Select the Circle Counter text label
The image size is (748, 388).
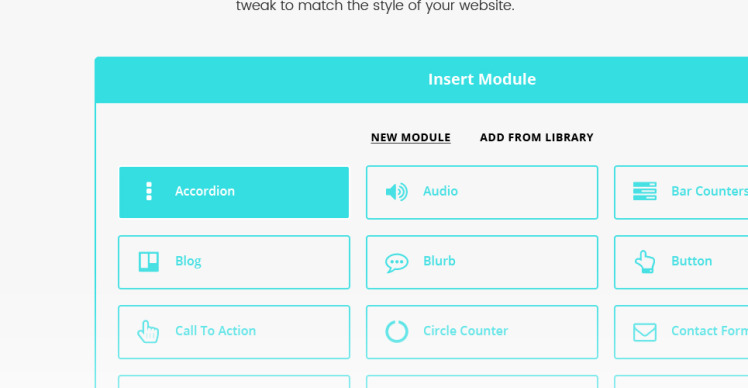coord(466,331)
